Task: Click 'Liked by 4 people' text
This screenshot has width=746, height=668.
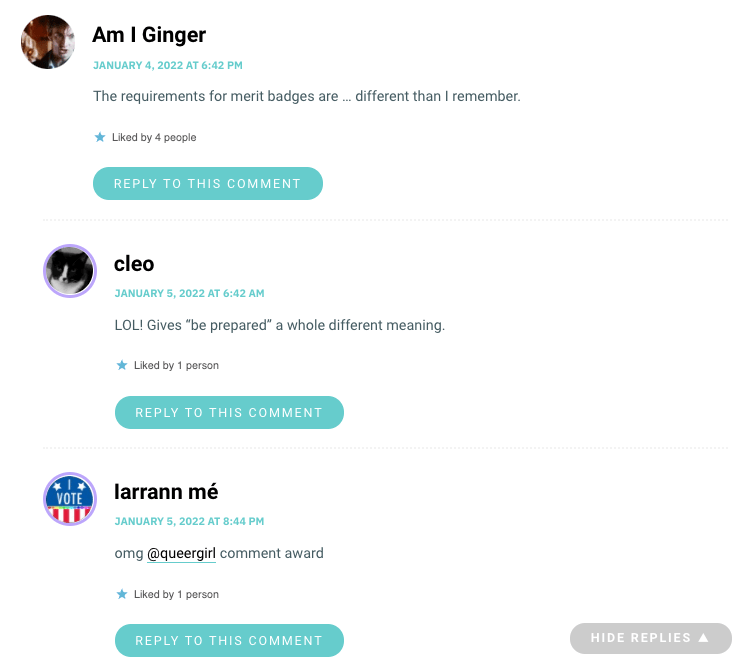Action: point(154,137)
